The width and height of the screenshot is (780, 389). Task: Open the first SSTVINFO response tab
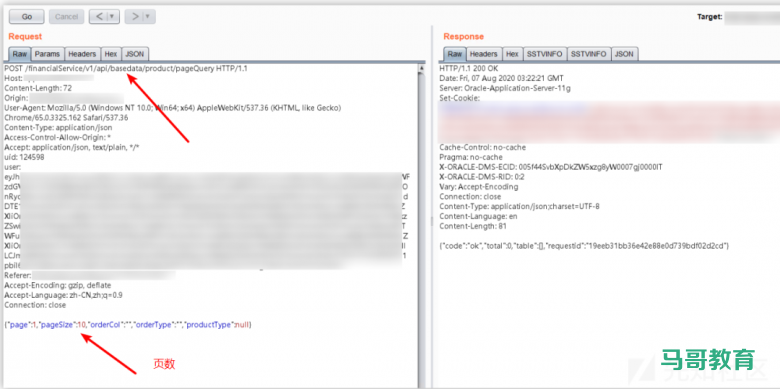(x=545, y=54)
